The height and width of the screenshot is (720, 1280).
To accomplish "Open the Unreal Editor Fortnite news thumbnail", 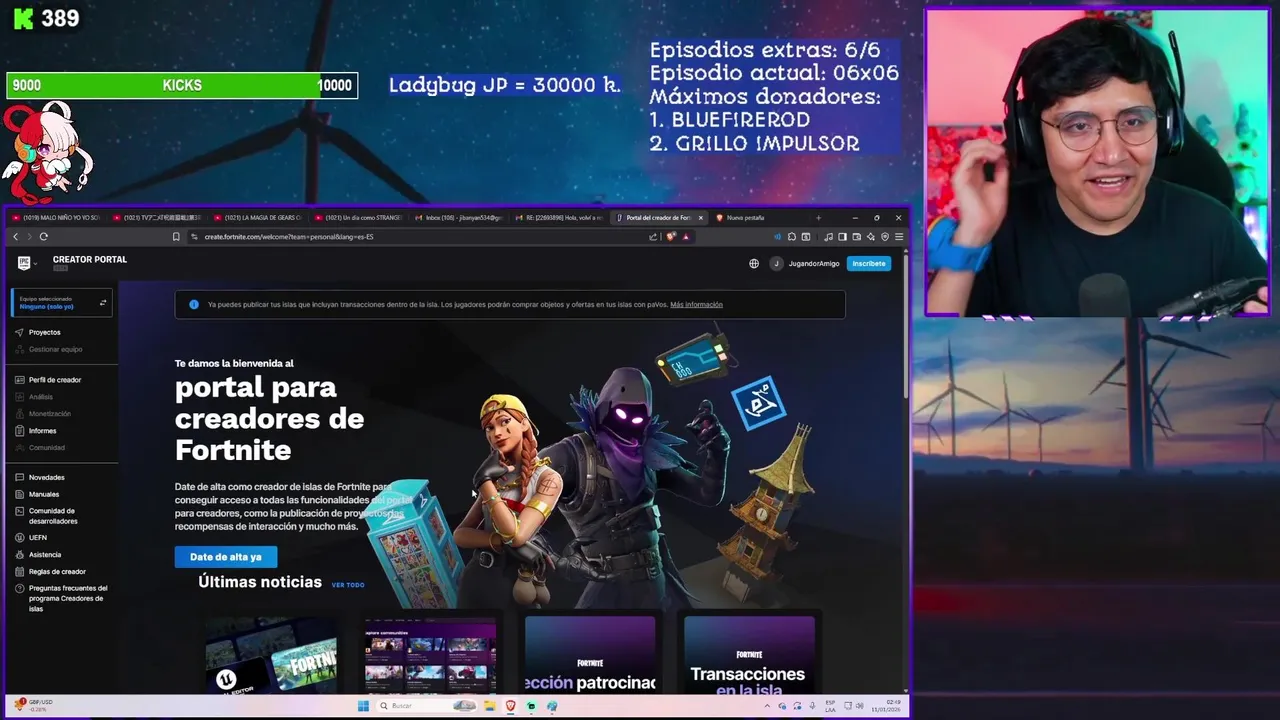I will coord(271,654).
